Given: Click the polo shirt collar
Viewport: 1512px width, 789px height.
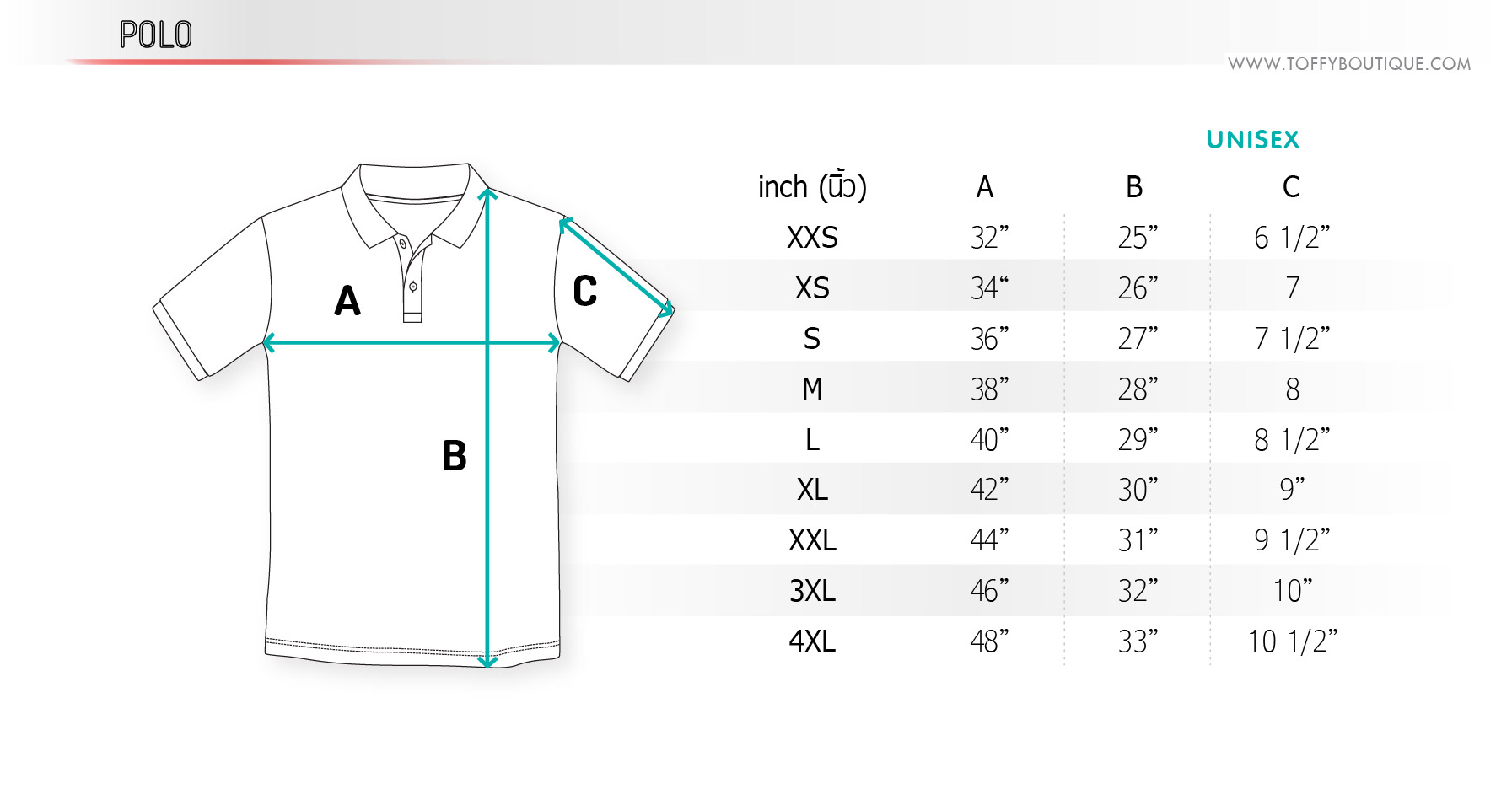Looking at the screenshot, I should [415, 205].
